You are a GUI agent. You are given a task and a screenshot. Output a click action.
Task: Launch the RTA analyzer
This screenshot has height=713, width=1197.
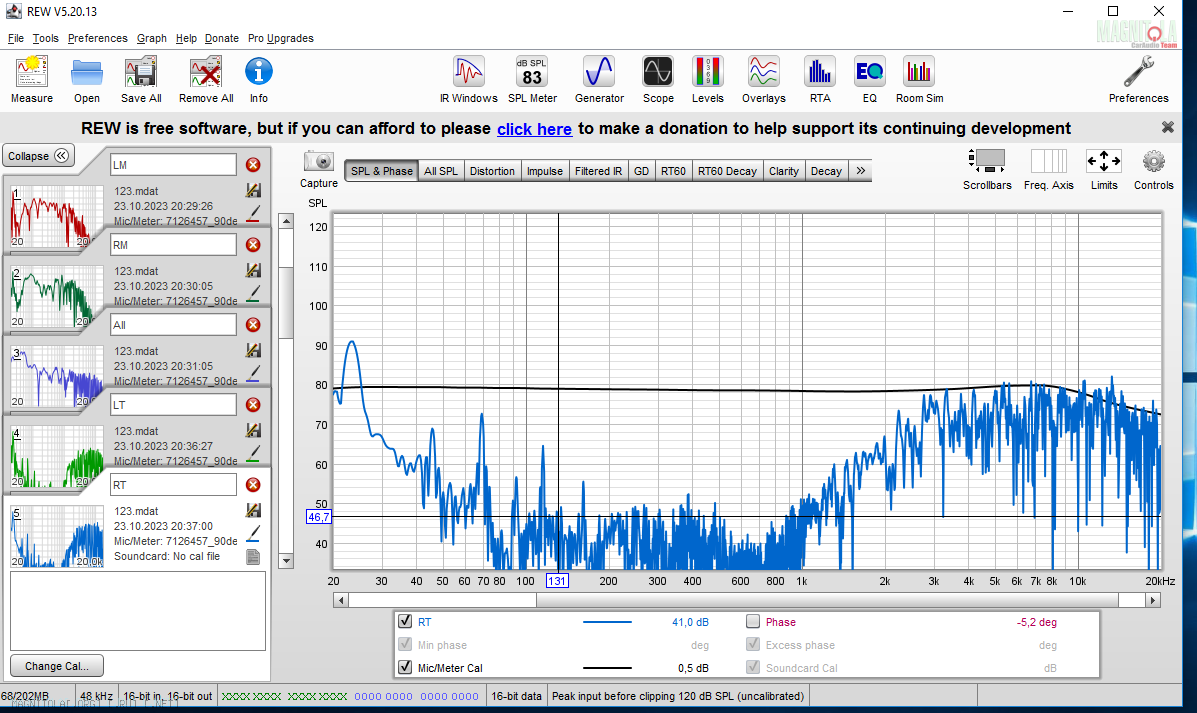point(820,79)
